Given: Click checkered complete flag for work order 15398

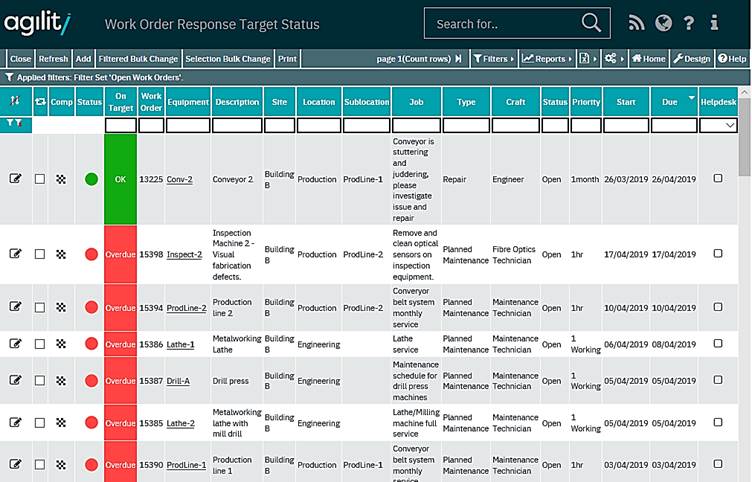Looking at the screenshot, I should click(x=61, y=254).
